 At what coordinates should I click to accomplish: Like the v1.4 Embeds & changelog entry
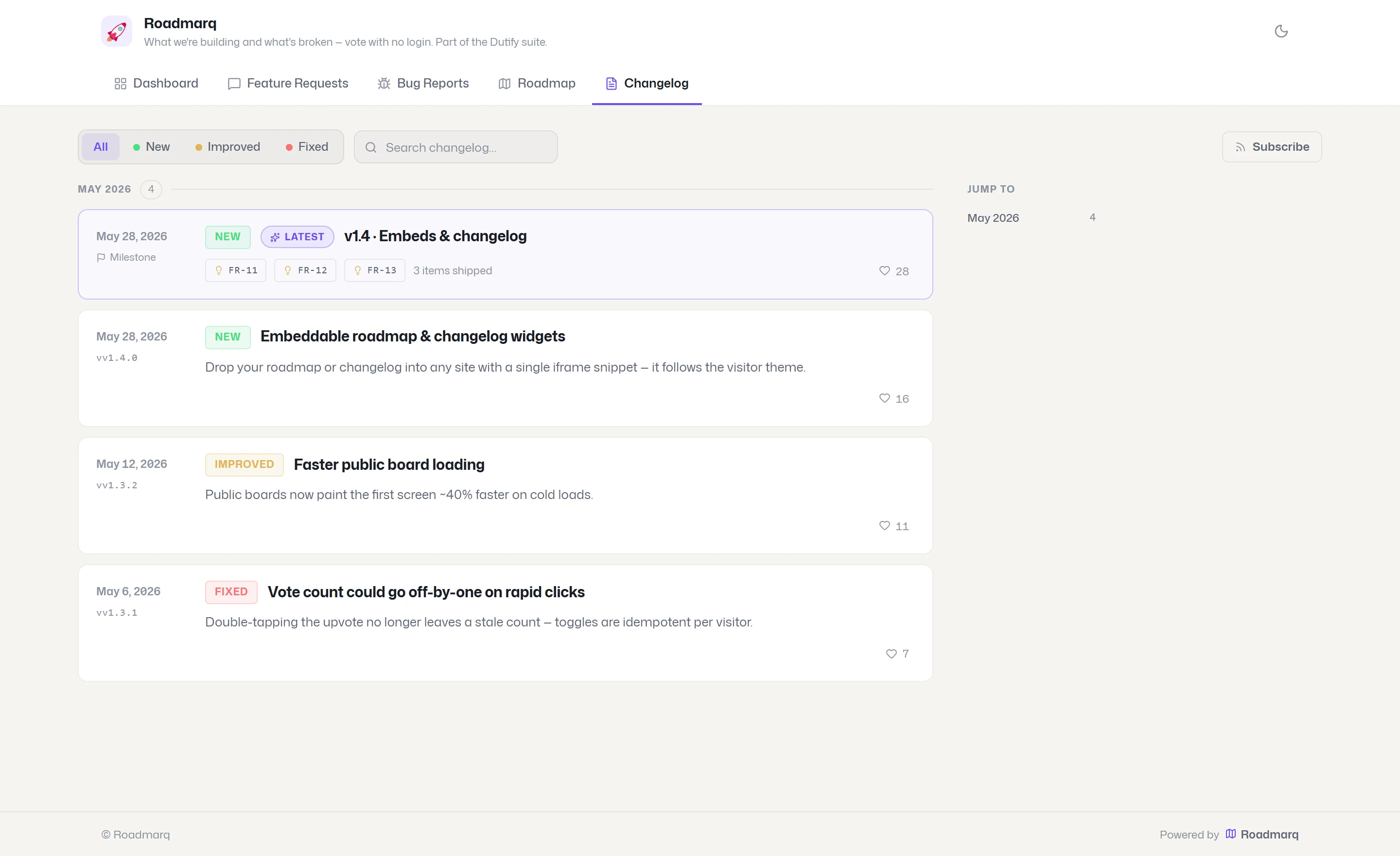click(894, 271)
